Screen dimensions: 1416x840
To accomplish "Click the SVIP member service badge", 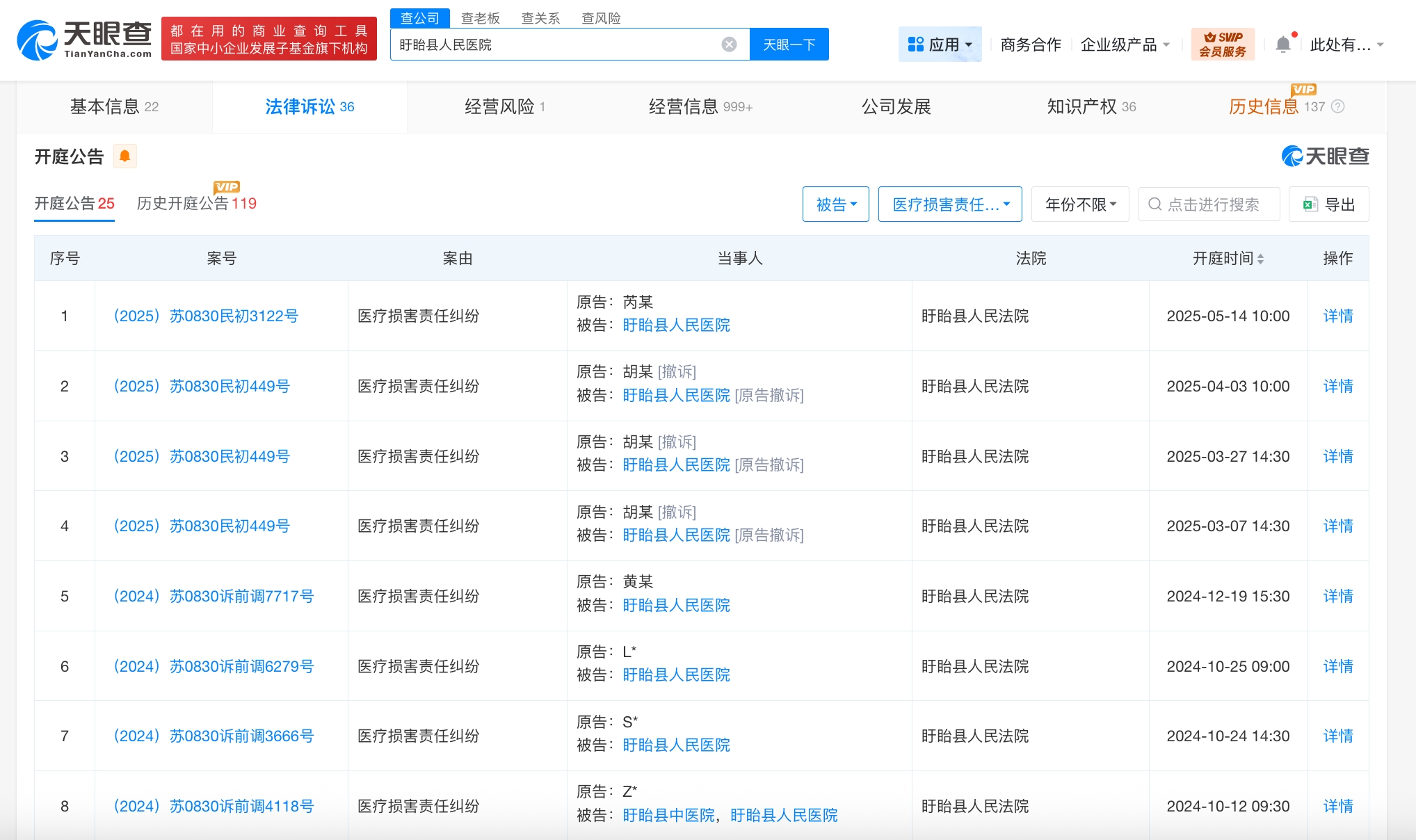I will [x=1223, y=45].
